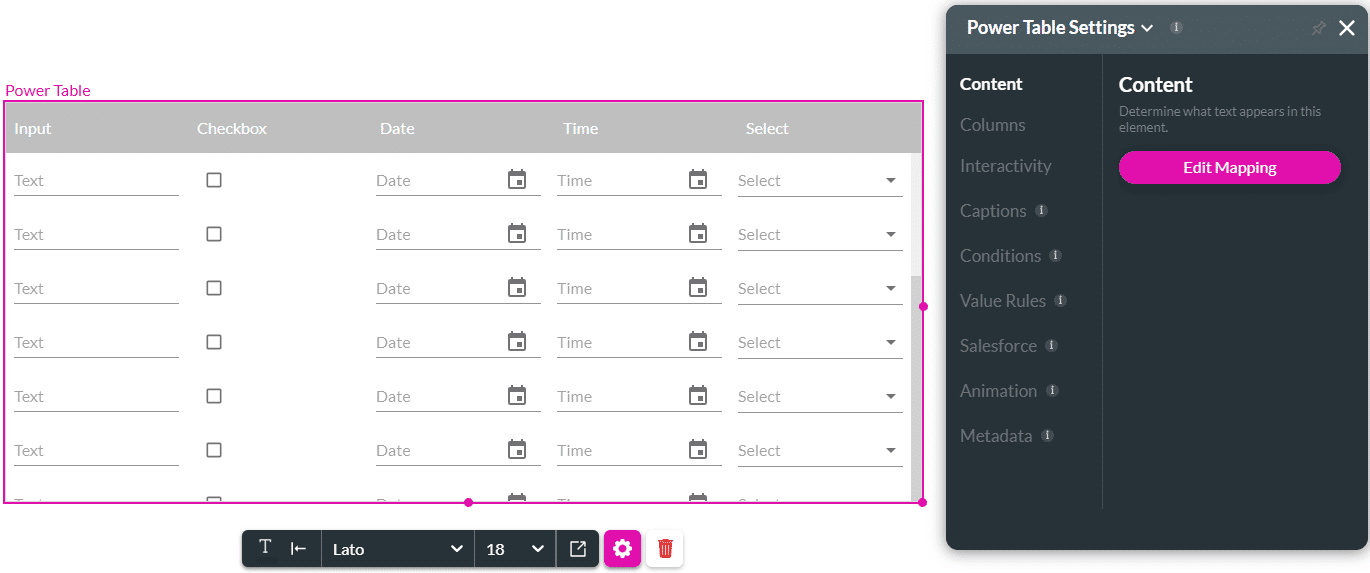The image size is (1370, 573).
Task: Open the font size 18 dropdown
Action: [514, 549]
